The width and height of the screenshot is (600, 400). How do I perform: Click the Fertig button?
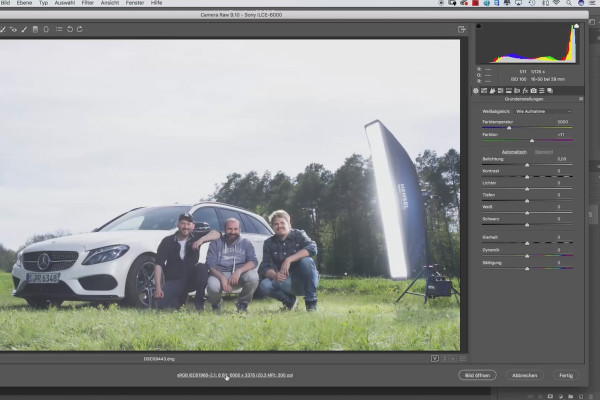tap(566, 375)
